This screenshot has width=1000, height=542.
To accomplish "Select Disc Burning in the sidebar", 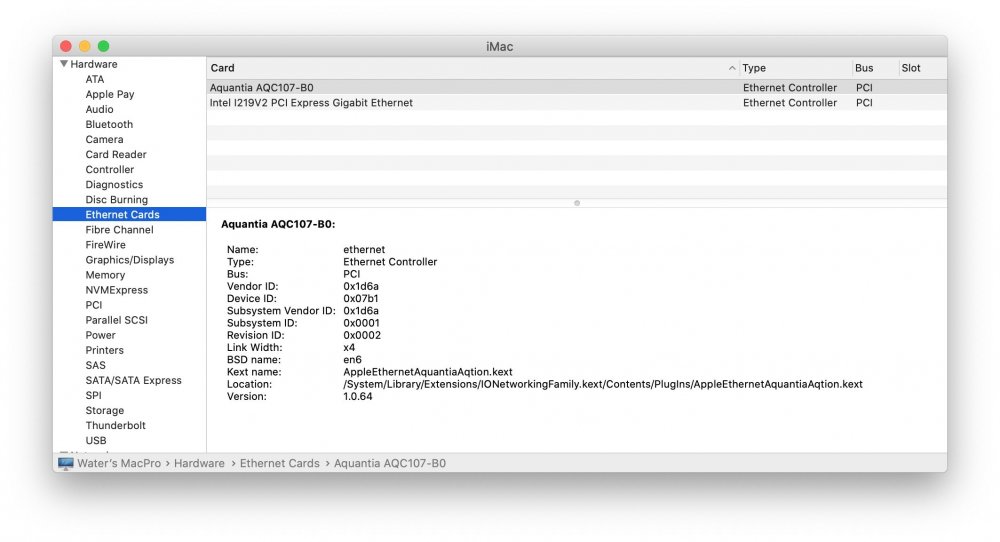I will [117, 200].
